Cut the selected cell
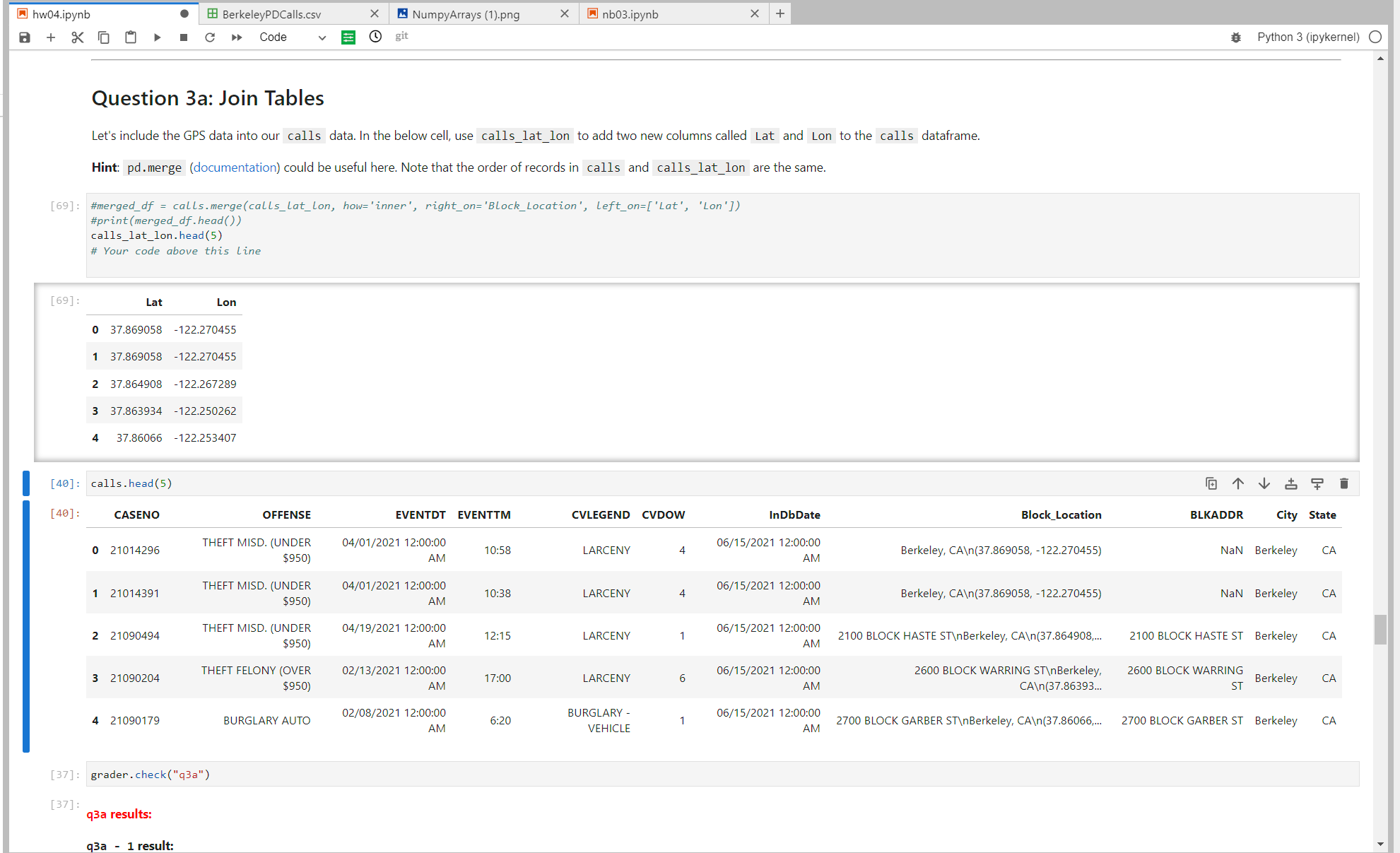The width and height of the screenshot is (1400, 853). point(77,37)
